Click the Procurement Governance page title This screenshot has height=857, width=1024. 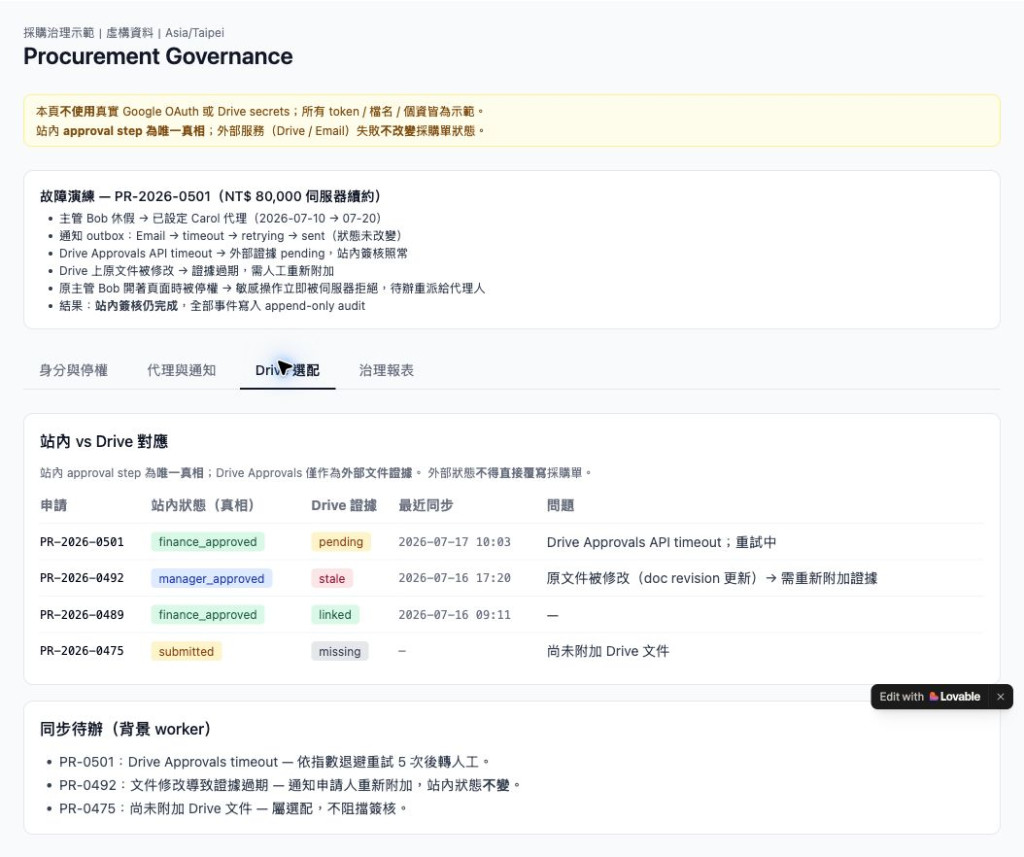pyautogui.click(x=158, y=56)
